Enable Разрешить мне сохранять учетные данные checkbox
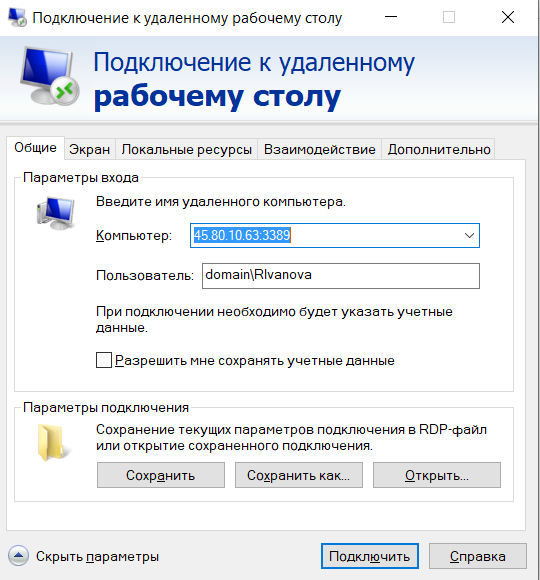The image size is (540, 580). [x=104, y=360]
